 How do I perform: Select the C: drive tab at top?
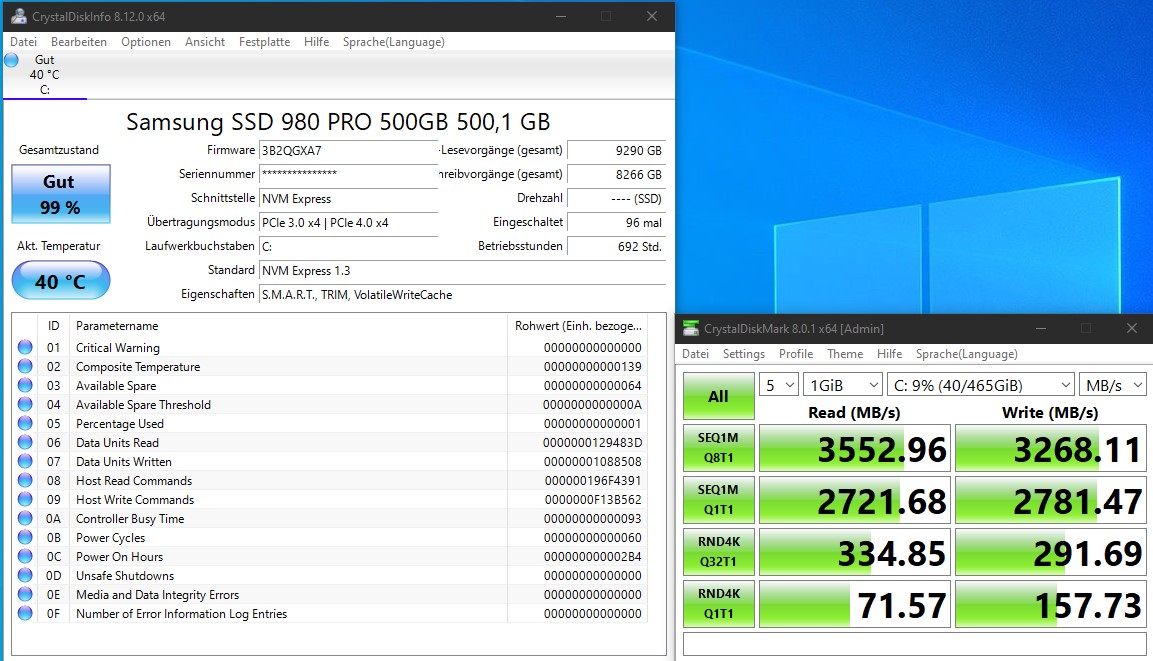[x=45, y=75]
